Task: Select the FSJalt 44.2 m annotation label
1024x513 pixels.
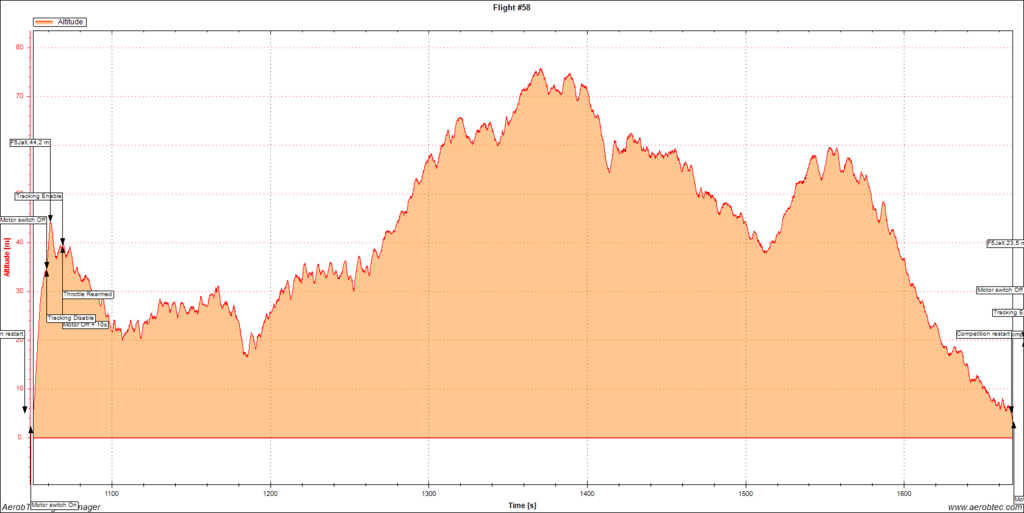Action: 29,143
